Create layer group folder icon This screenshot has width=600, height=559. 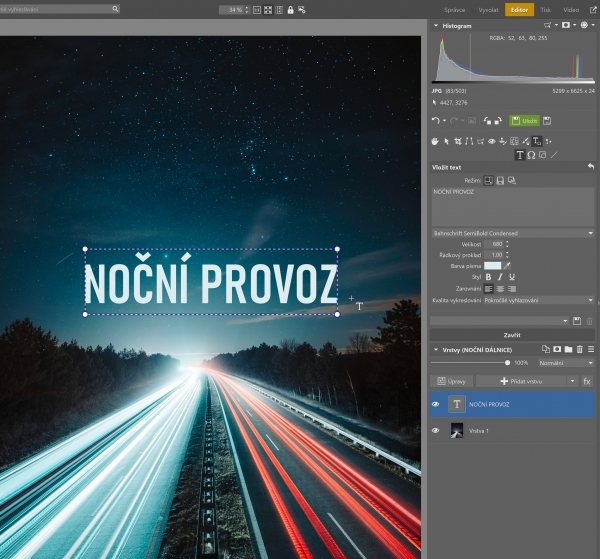(x=568, y=349)
